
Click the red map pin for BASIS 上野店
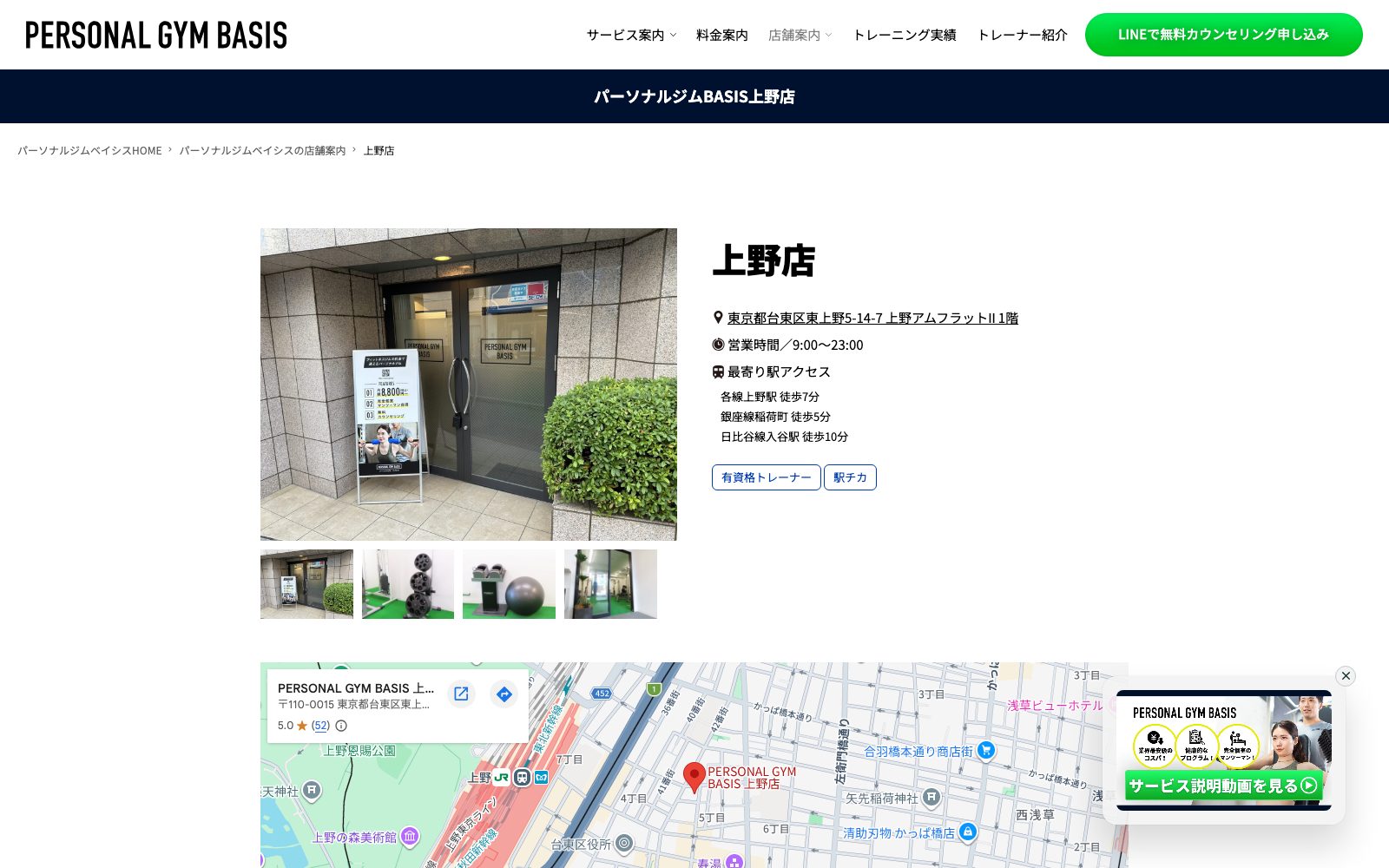[694, 778]
